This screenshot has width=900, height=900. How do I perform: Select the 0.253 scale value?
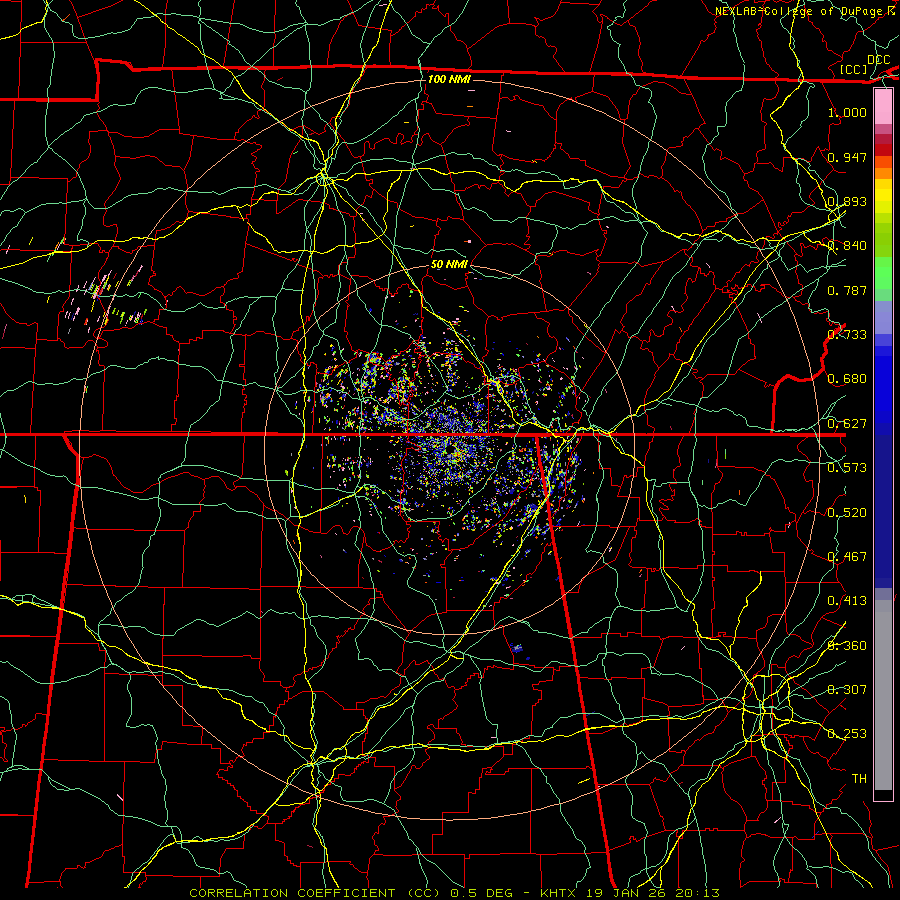coord(847,734)
